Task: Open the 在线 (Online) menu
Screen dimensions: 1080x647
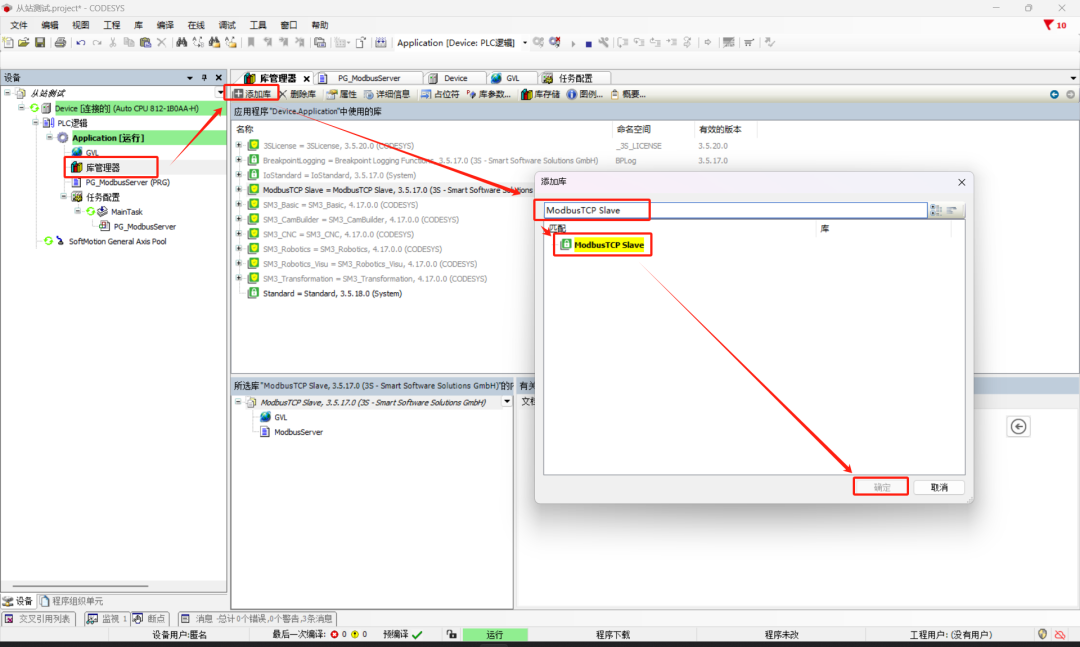Action: pyautogui.click(x=196, y=25)
